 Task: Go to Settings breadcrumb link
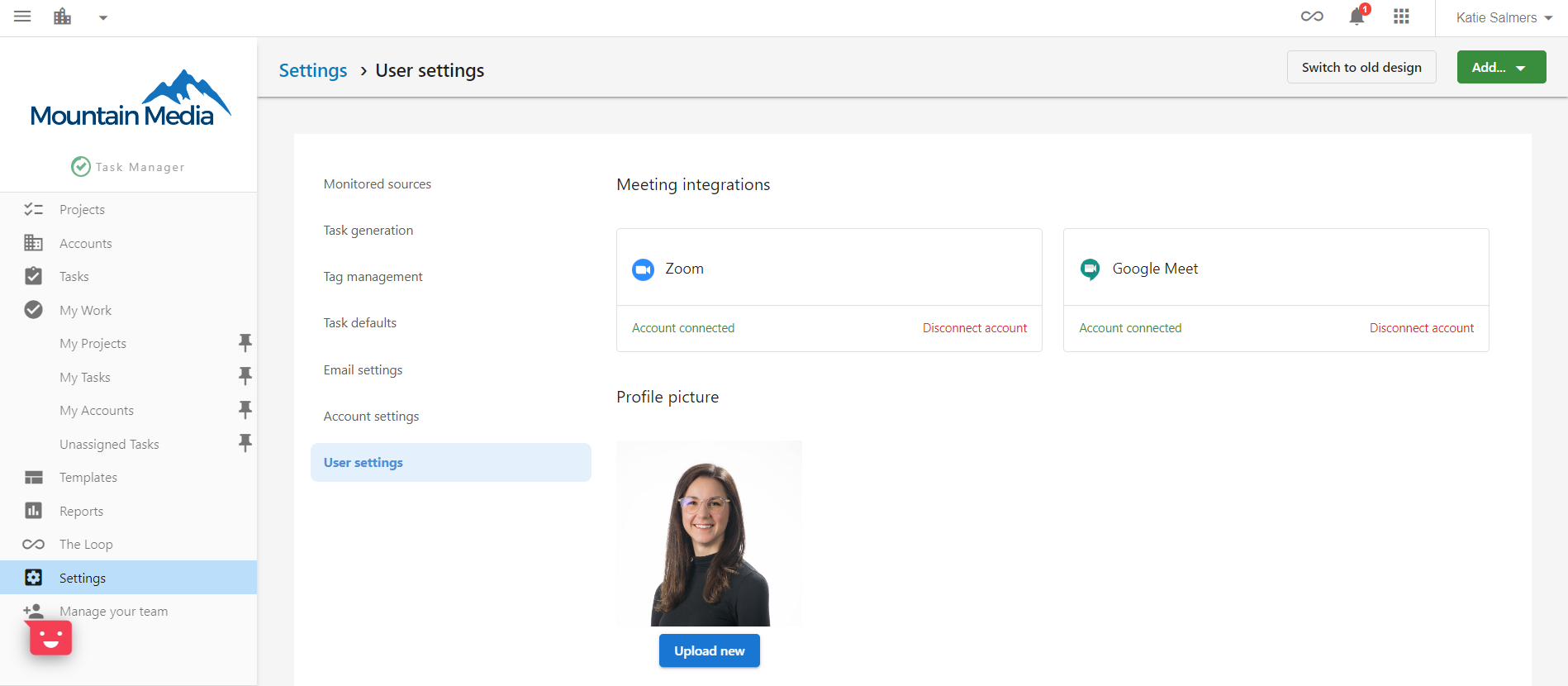313,70
